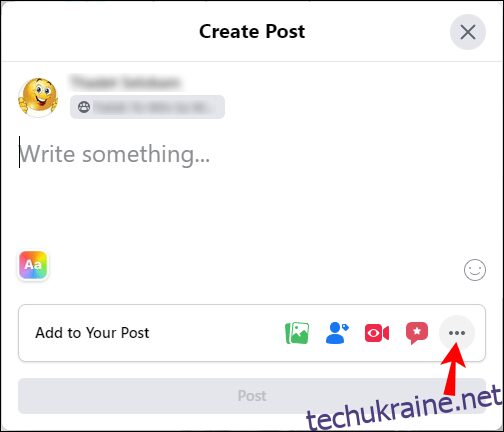Click the Post button
This screenshot has width=504, height=432.
[x=252, y=396]
